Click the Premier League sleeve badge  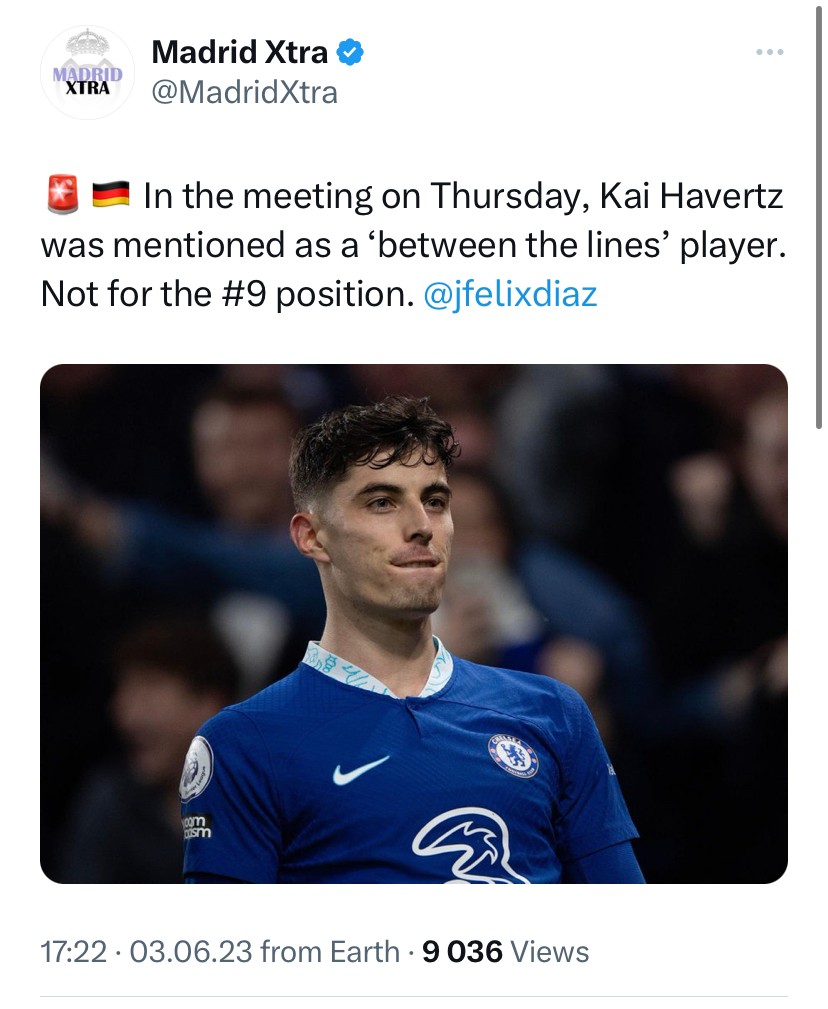(x=196, y=768)
